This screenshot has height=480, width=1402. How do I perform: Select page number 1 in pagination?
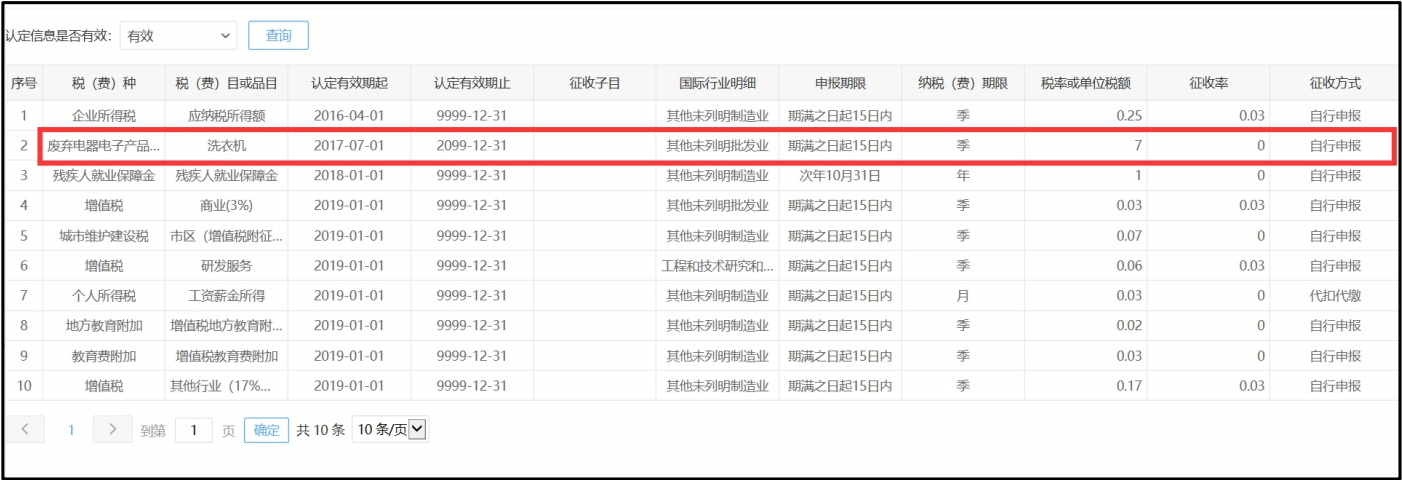(x=71, y=430)
